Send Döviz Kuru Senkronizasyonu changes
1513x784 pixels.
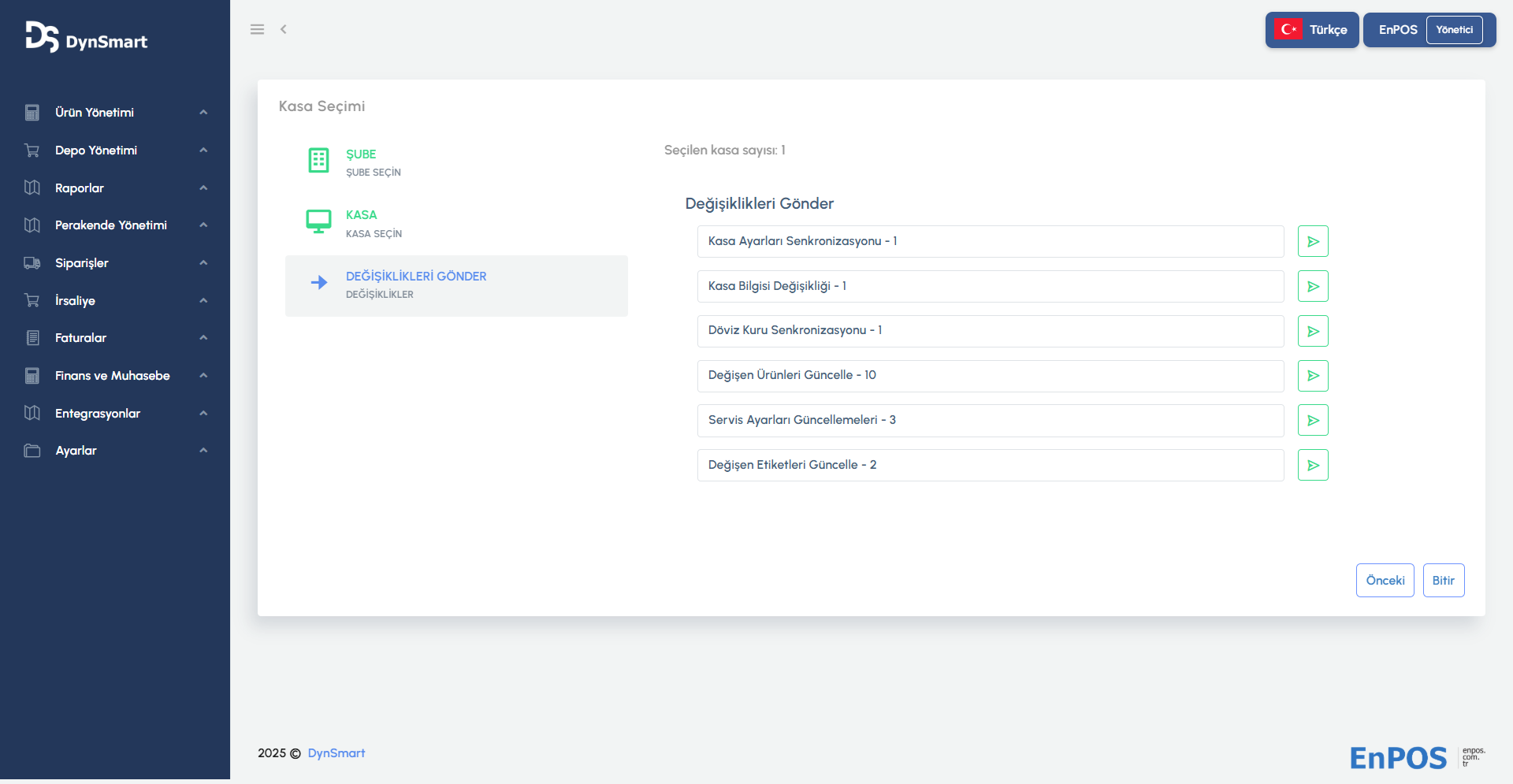point(1313,331)
